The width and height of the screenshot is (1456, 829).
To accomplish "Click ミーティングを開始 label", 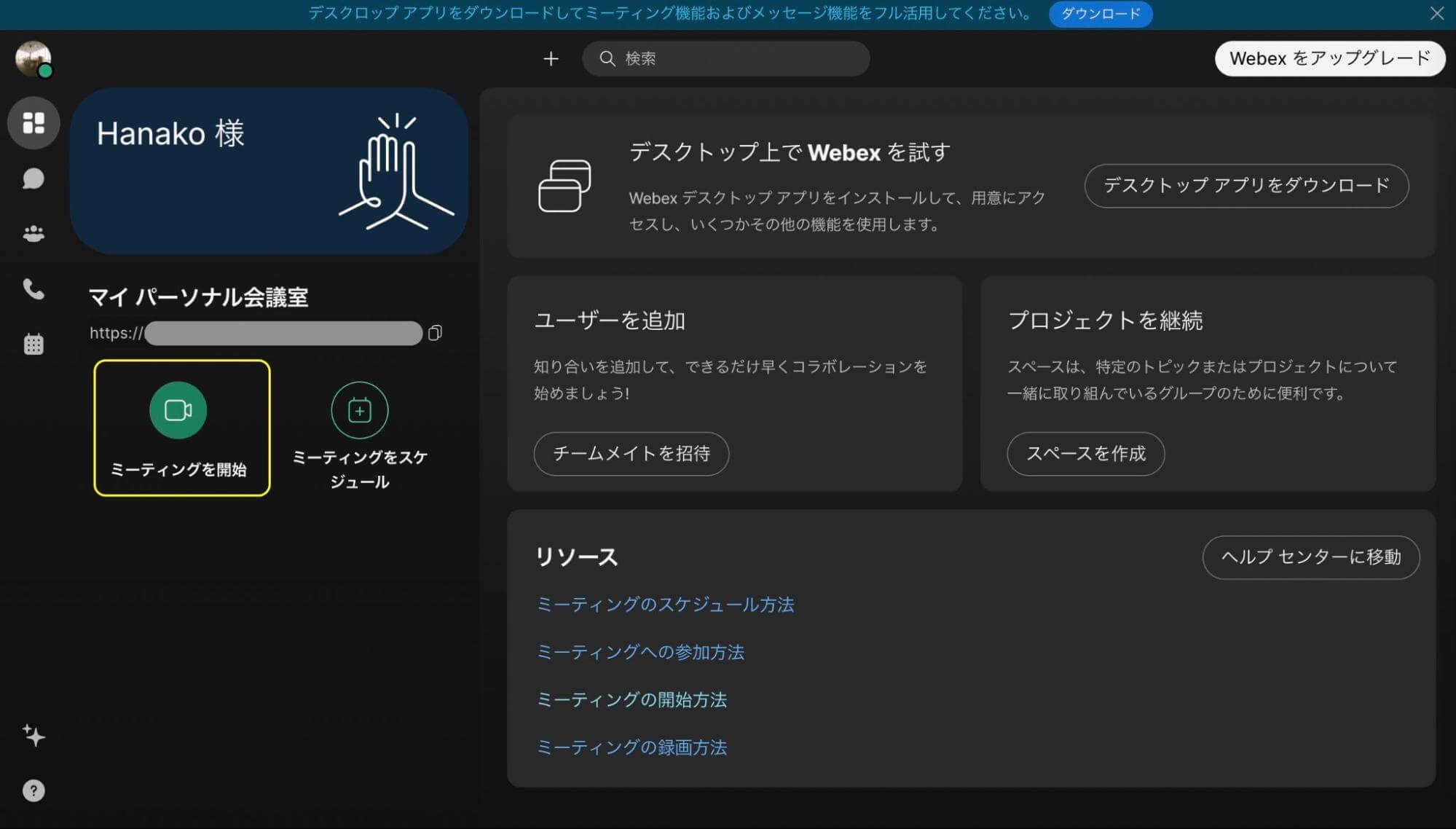I will [x=178, y=469].
